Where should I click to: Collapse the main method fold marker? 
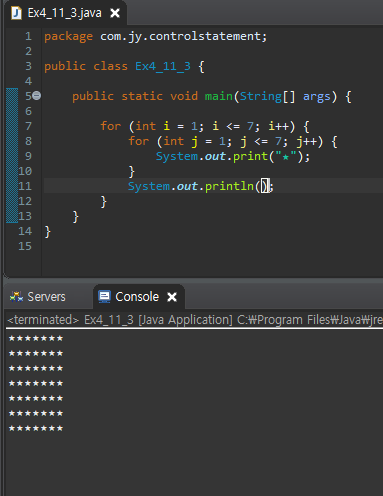37,96
